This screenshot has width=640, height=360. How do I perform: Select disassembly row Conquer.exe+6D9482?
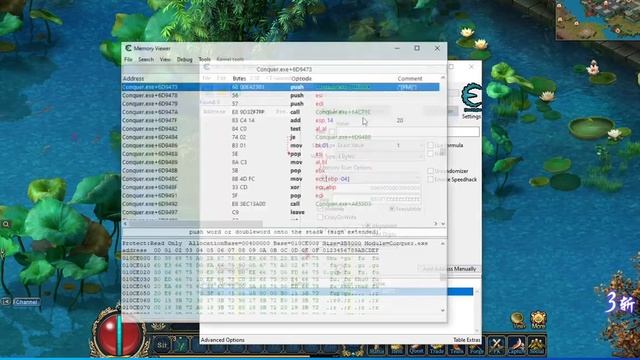[x=280, y=129]
